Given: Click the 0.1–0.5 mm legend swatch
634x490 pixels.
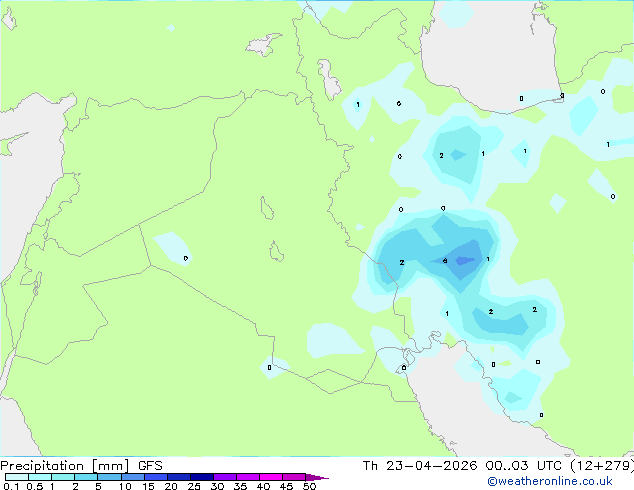Looking at the screenshot, I should (17, 477).
